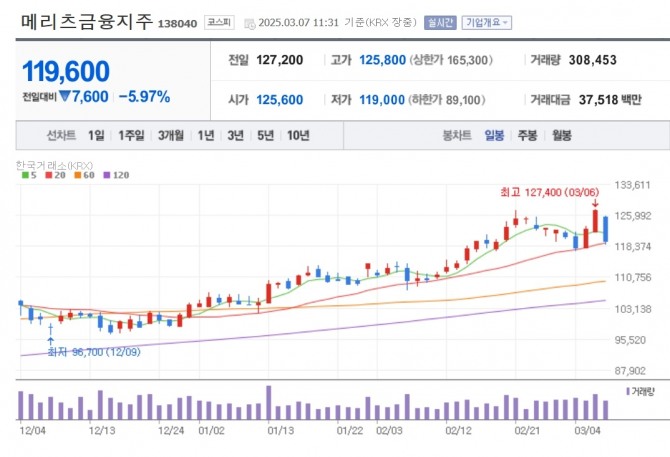Click the red arrow at the 127,400 high marker
Screen dimensions: 670x457
pyautogui.click(x=596, y=203)
